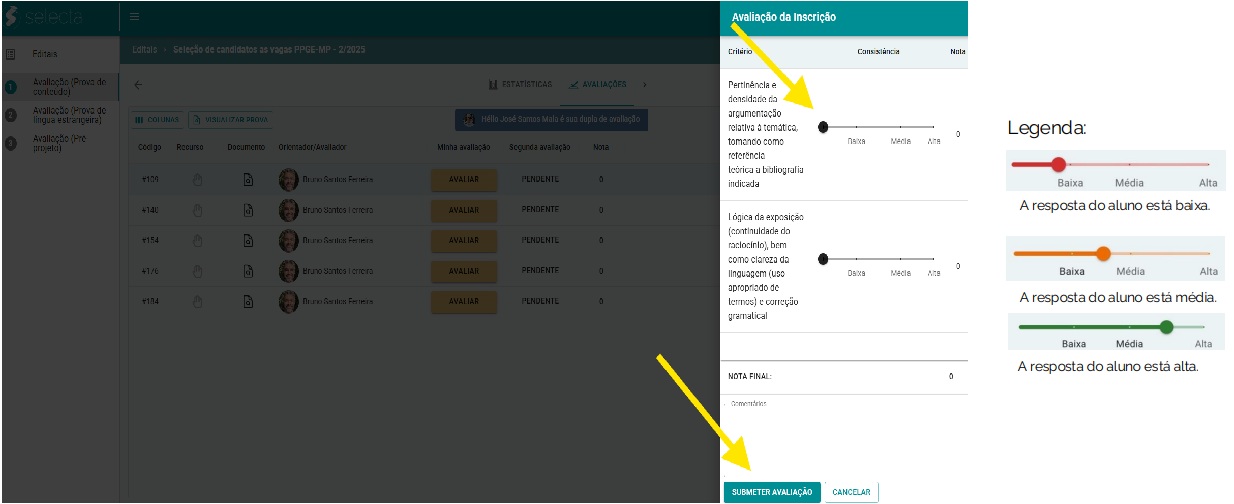Switch to the Estatísticas tab
The width and height of the screenshot is (1234, 504).
tap(520, 85)
